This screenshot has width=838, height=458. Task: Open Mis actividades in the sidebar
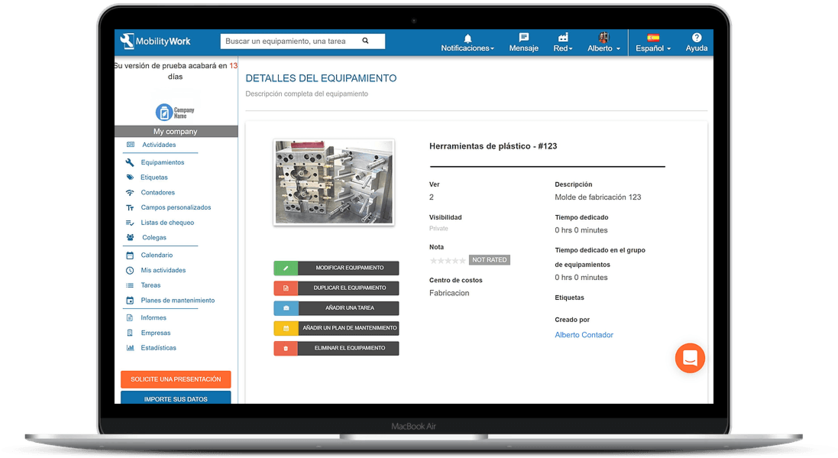coord(163,270)
